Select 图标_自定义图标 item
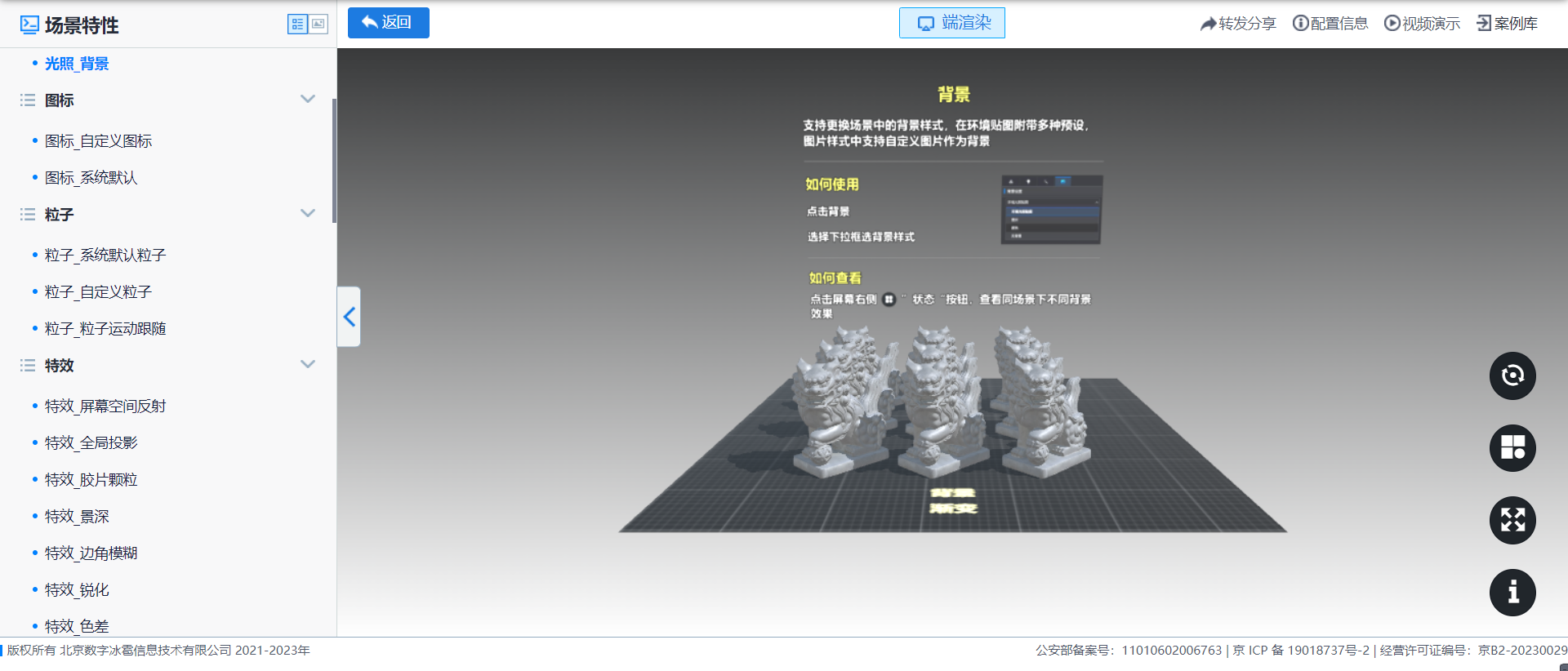Screen dimensions: 1568x671 pyautogui.click(x=98, y=141)
